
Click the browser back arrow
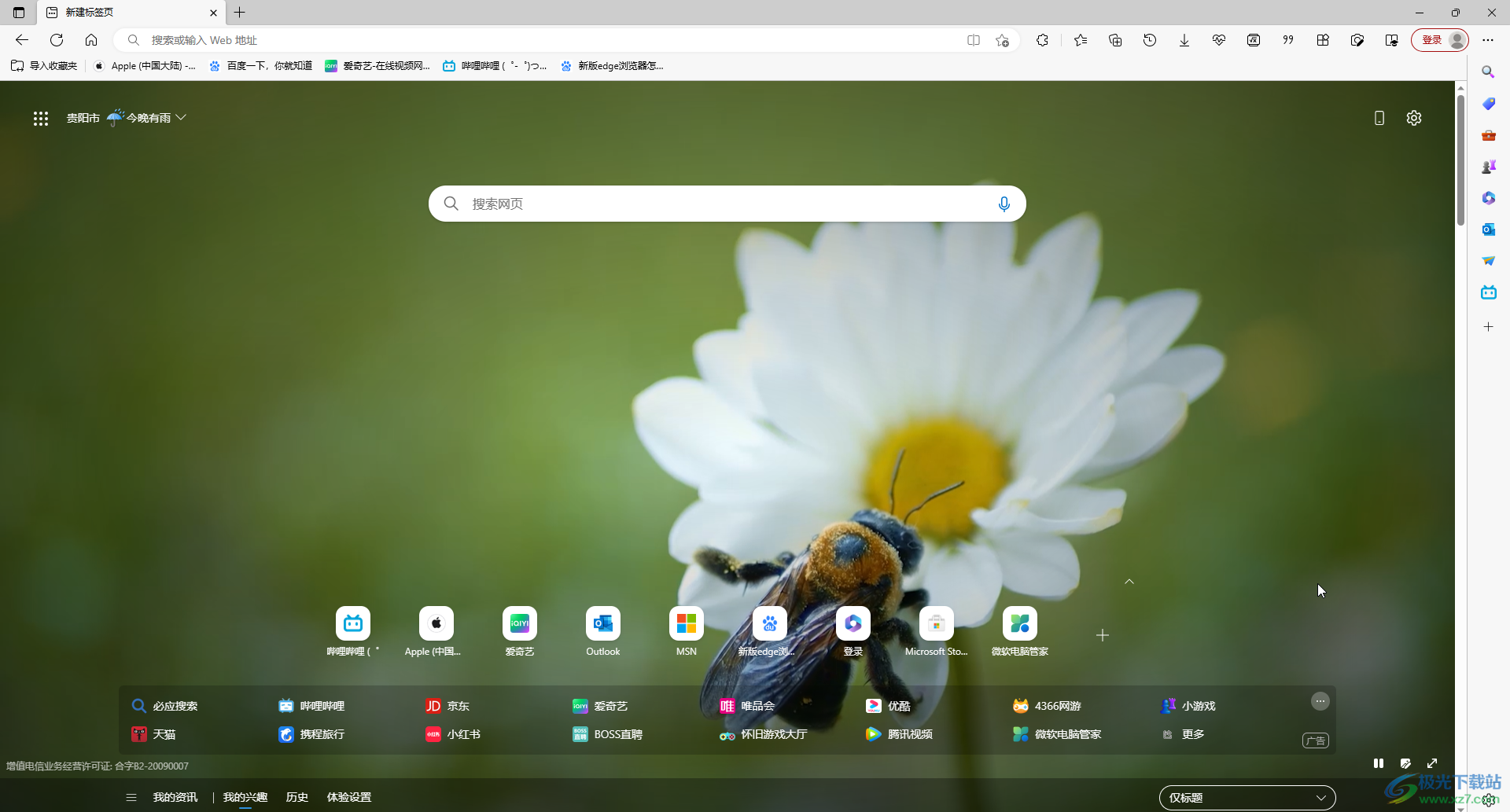point(22,40)
